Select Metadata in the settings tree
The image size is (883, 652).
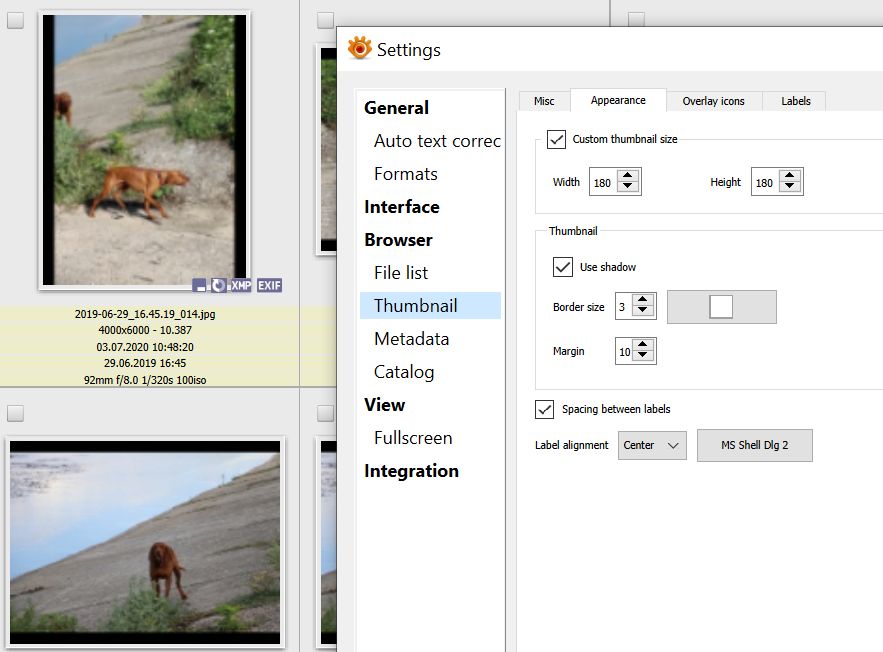(411, 339)
